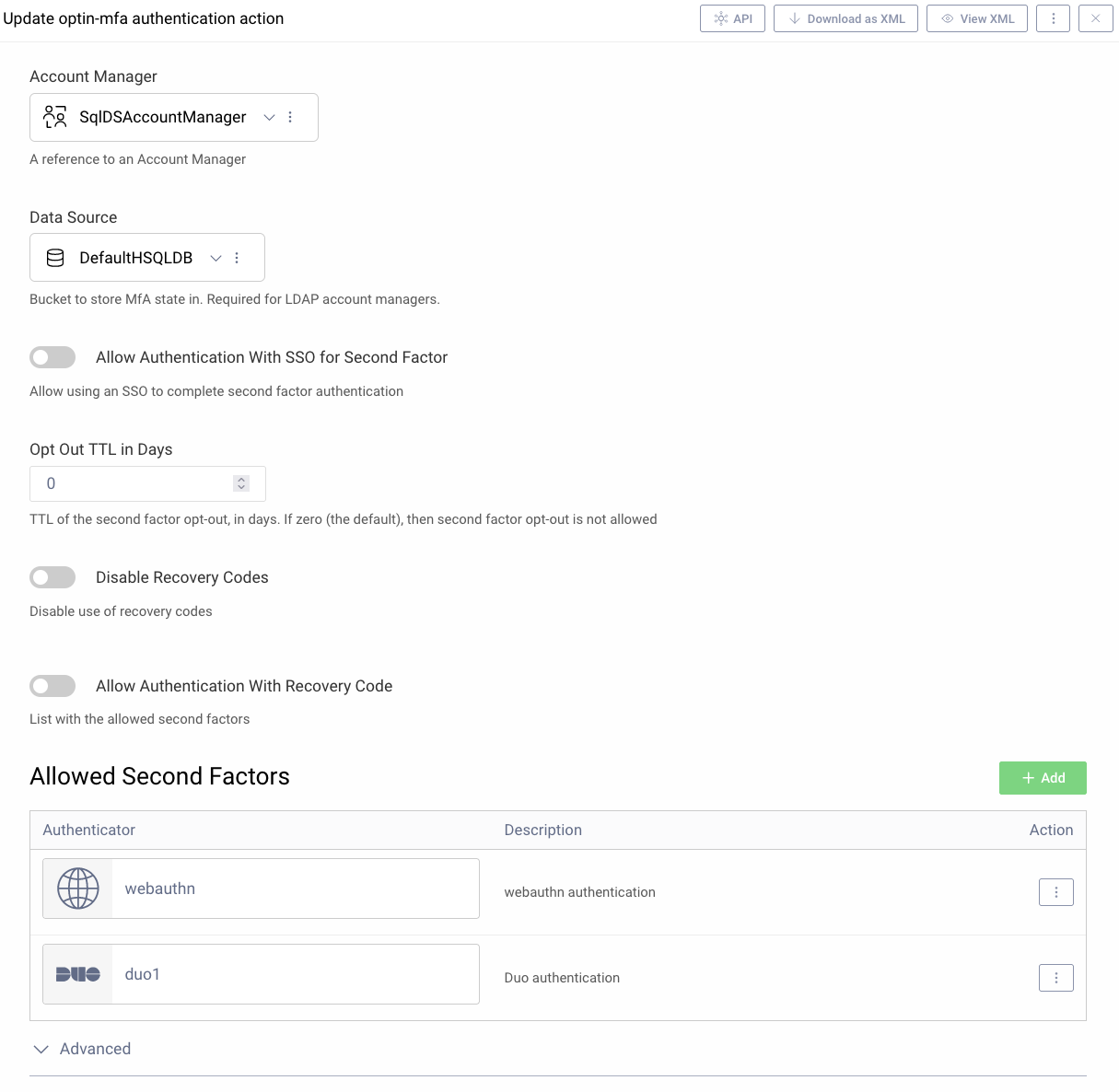Screen dimensions: 1119x1092
Task: Click the DUO logo icon on the duo1 row
Action: coord(77,973)
